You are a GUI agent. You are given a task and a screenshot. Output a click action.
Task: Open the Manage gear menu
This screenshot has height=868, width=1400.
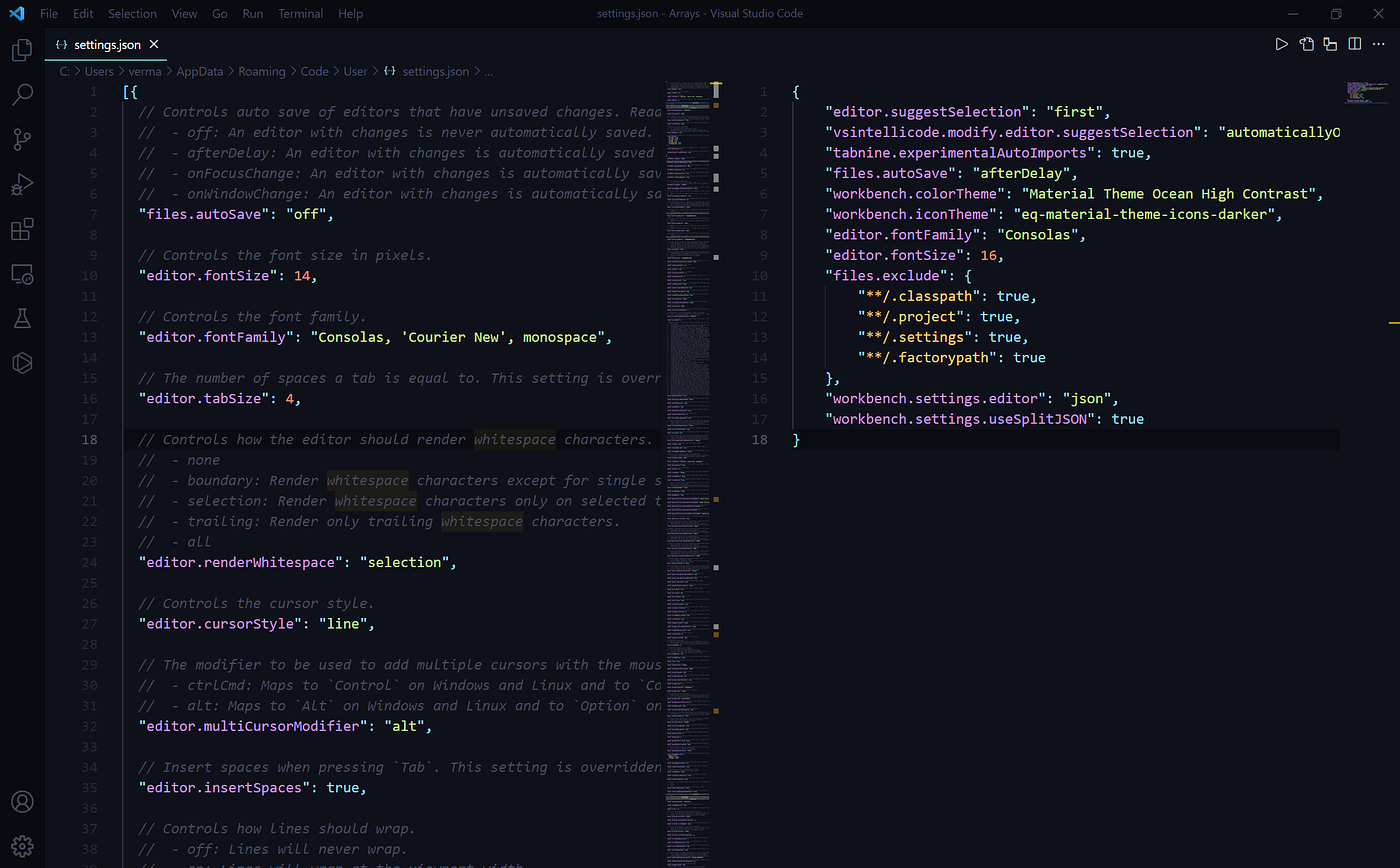22,846
